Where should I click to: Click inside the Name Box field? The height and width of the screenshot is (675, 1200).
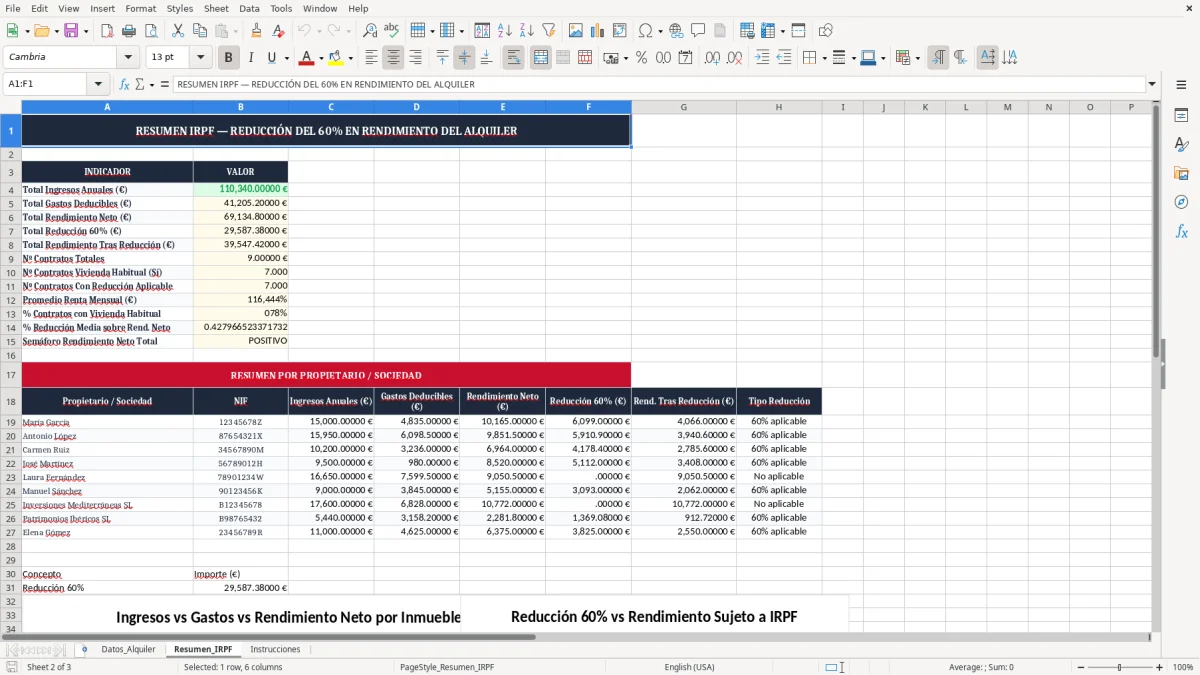(x=46, y=85)
